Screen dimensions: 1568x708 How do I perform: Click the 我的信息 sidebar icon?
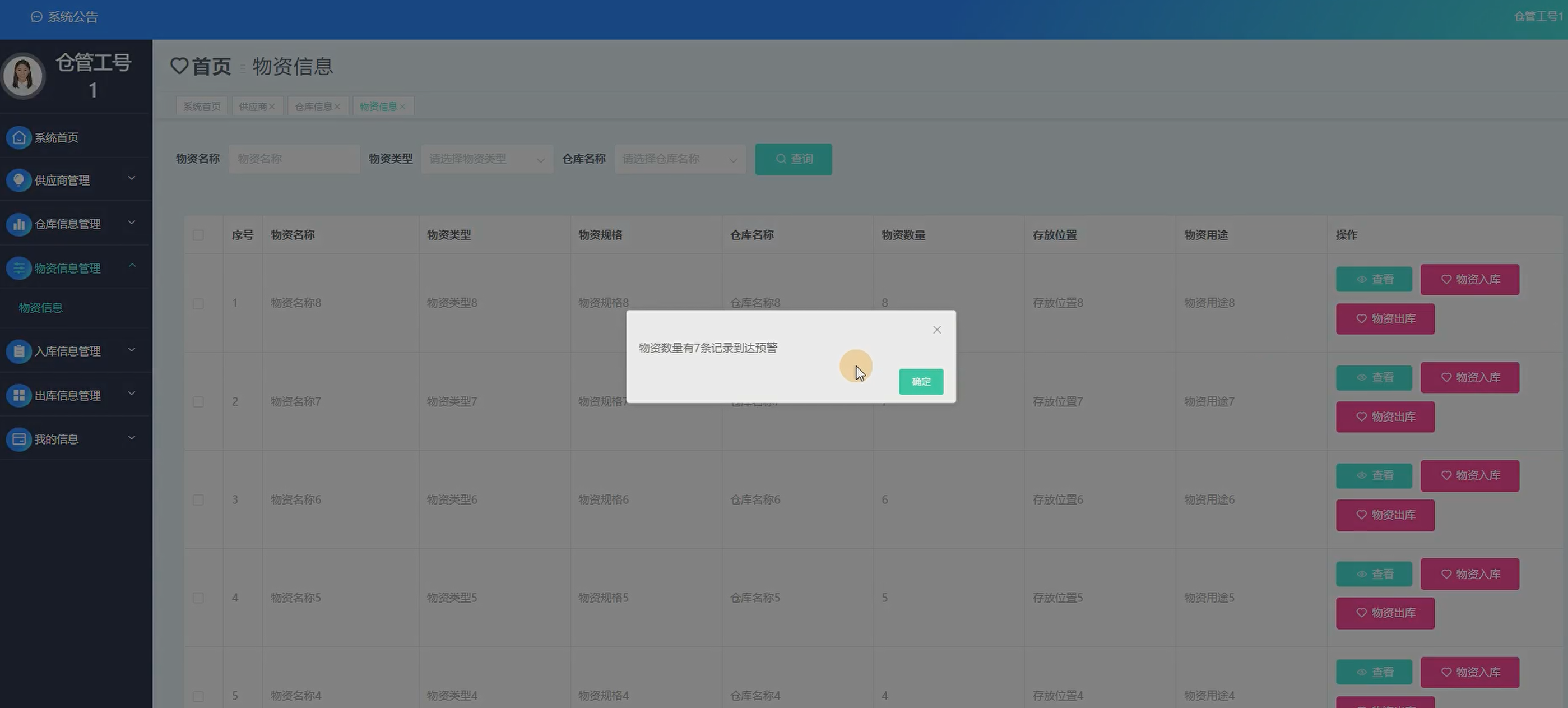[19, 439]
